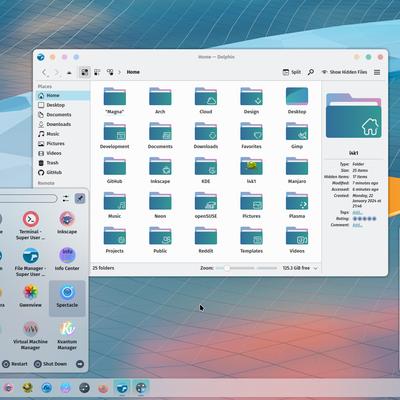Go up to the parent folder

click(69, 72)
